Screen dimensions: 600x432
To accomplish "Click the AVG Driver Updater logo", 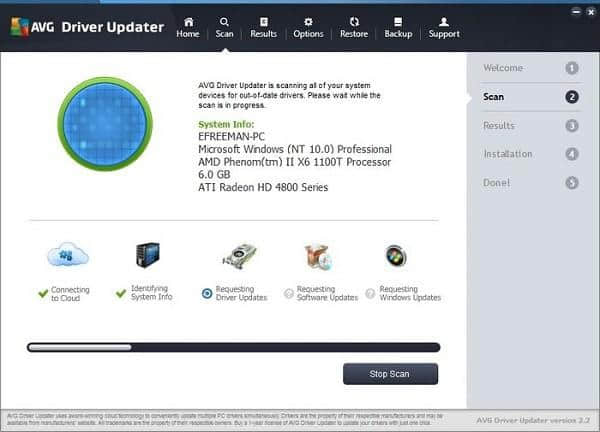I will pyautogui.click(x=88, y=27).
